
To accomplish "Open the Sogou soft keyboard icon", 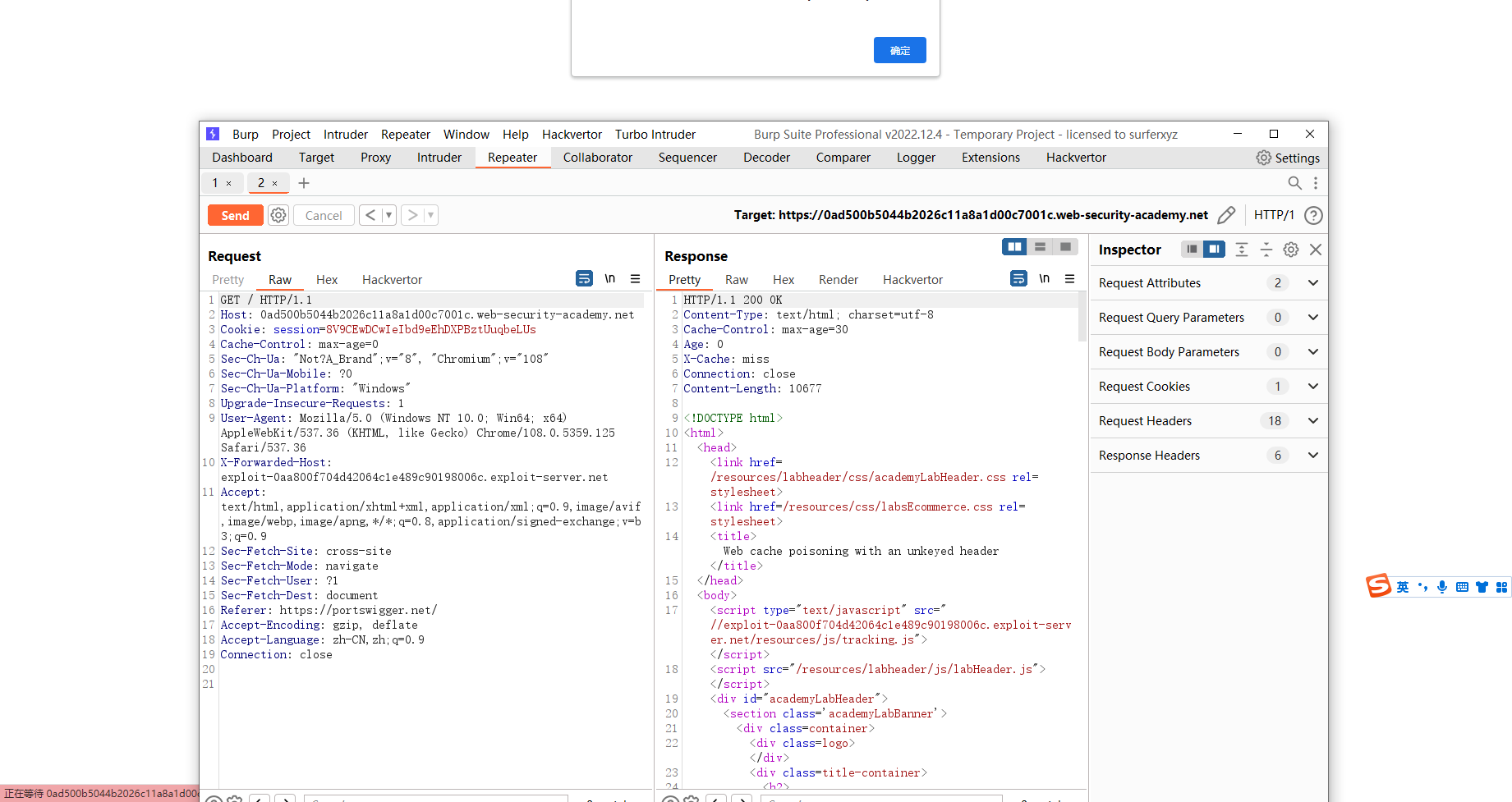I will [x=1462, y=587].
